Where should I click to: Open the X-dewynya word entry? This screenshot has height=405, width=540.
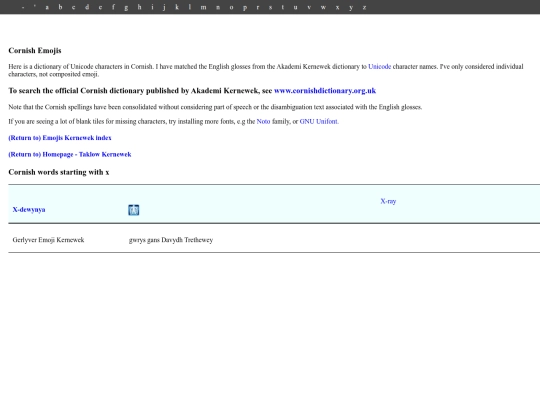(x=29, y=209)
